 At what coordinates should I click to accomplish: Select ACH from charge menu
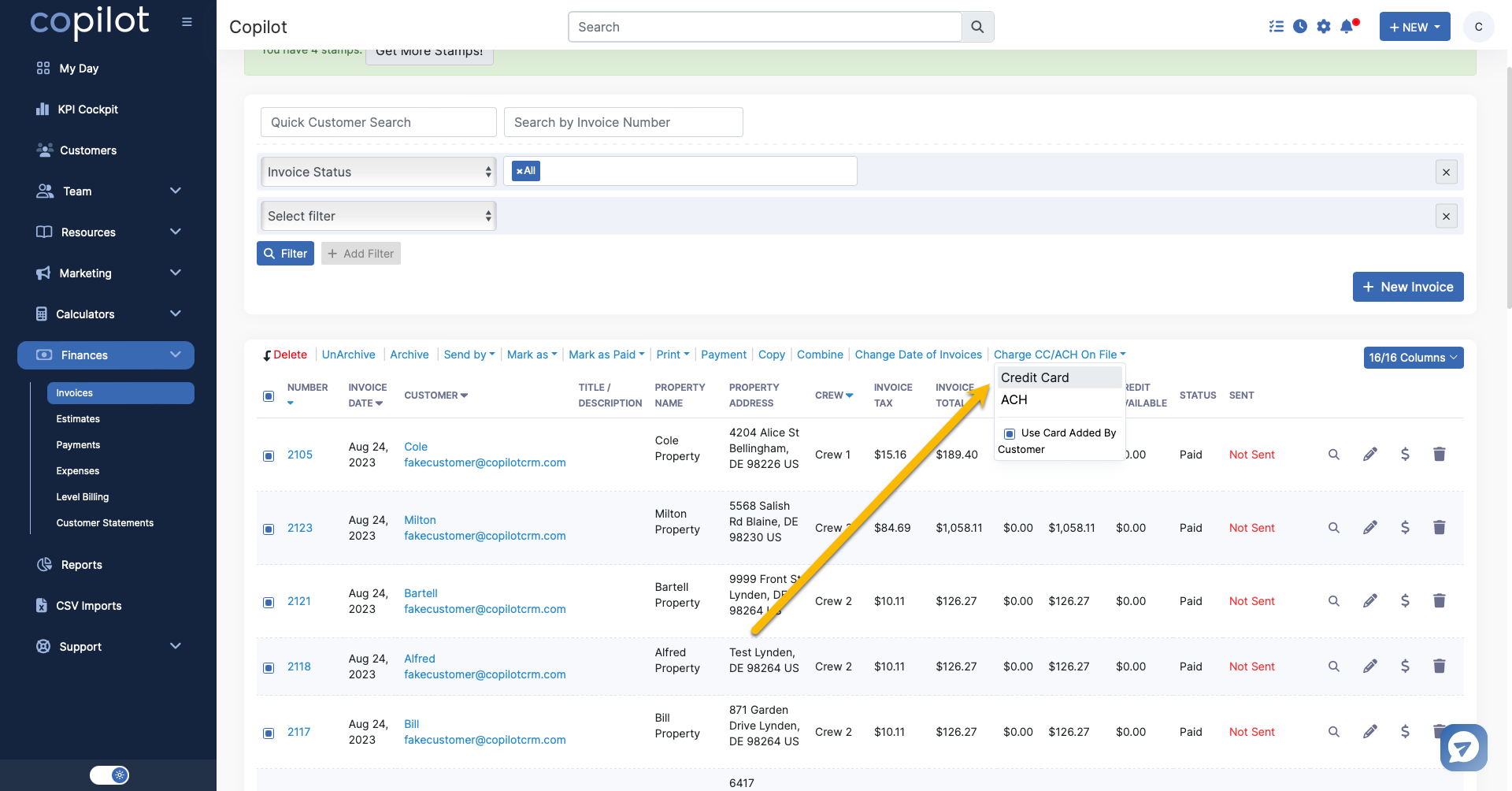click(1059, 399)
